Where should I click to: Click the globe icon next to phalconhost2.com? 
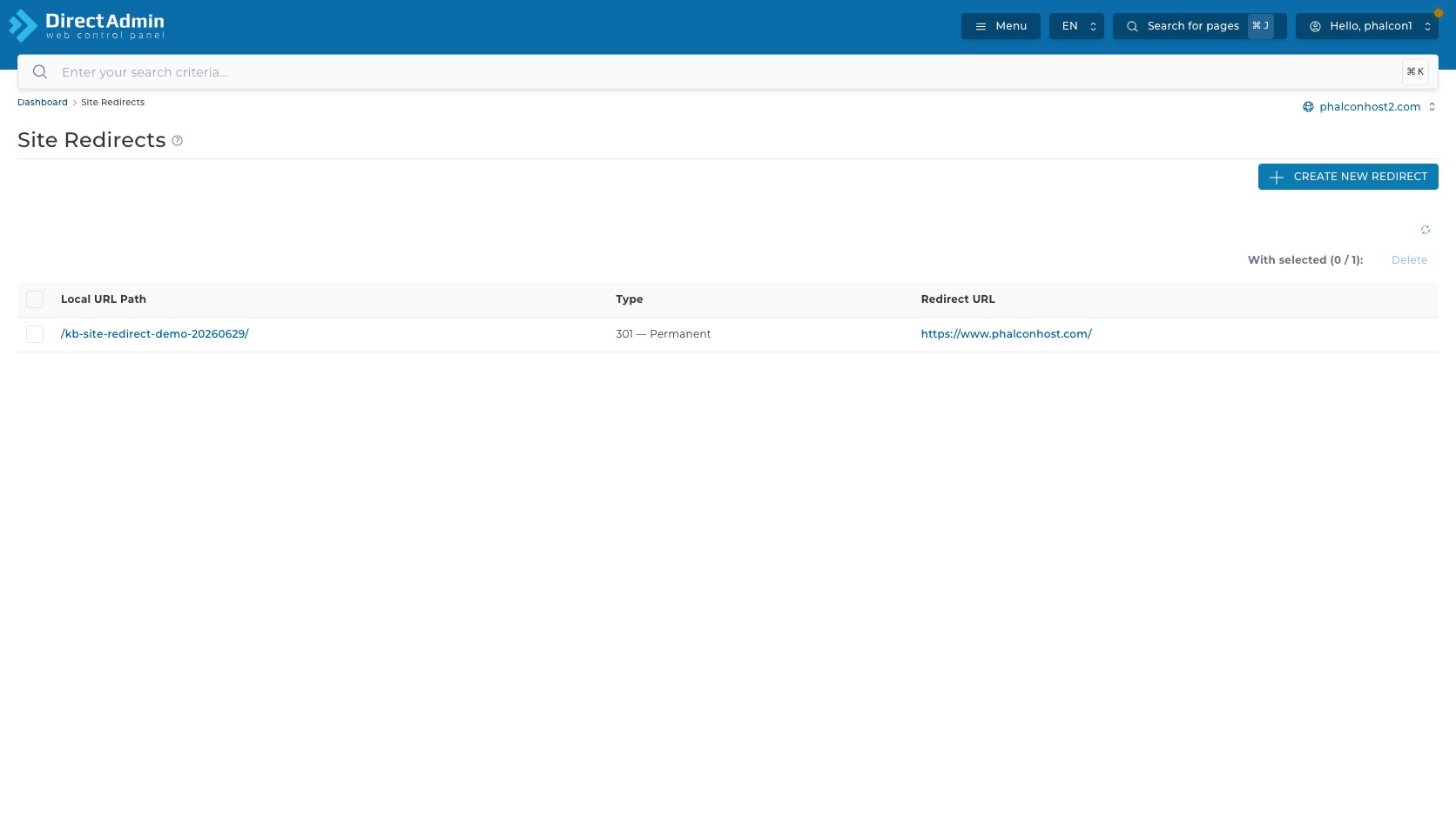[1308, 107]
